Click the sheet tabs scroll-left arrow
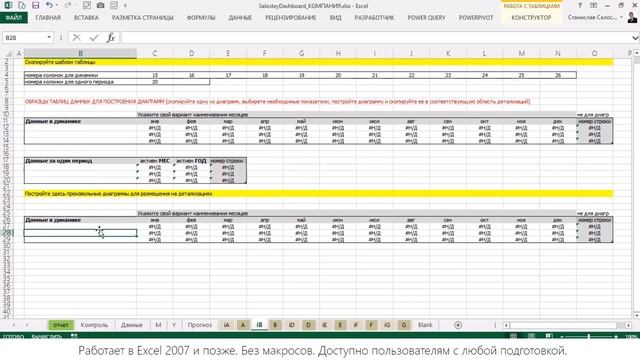 point(13,325)
